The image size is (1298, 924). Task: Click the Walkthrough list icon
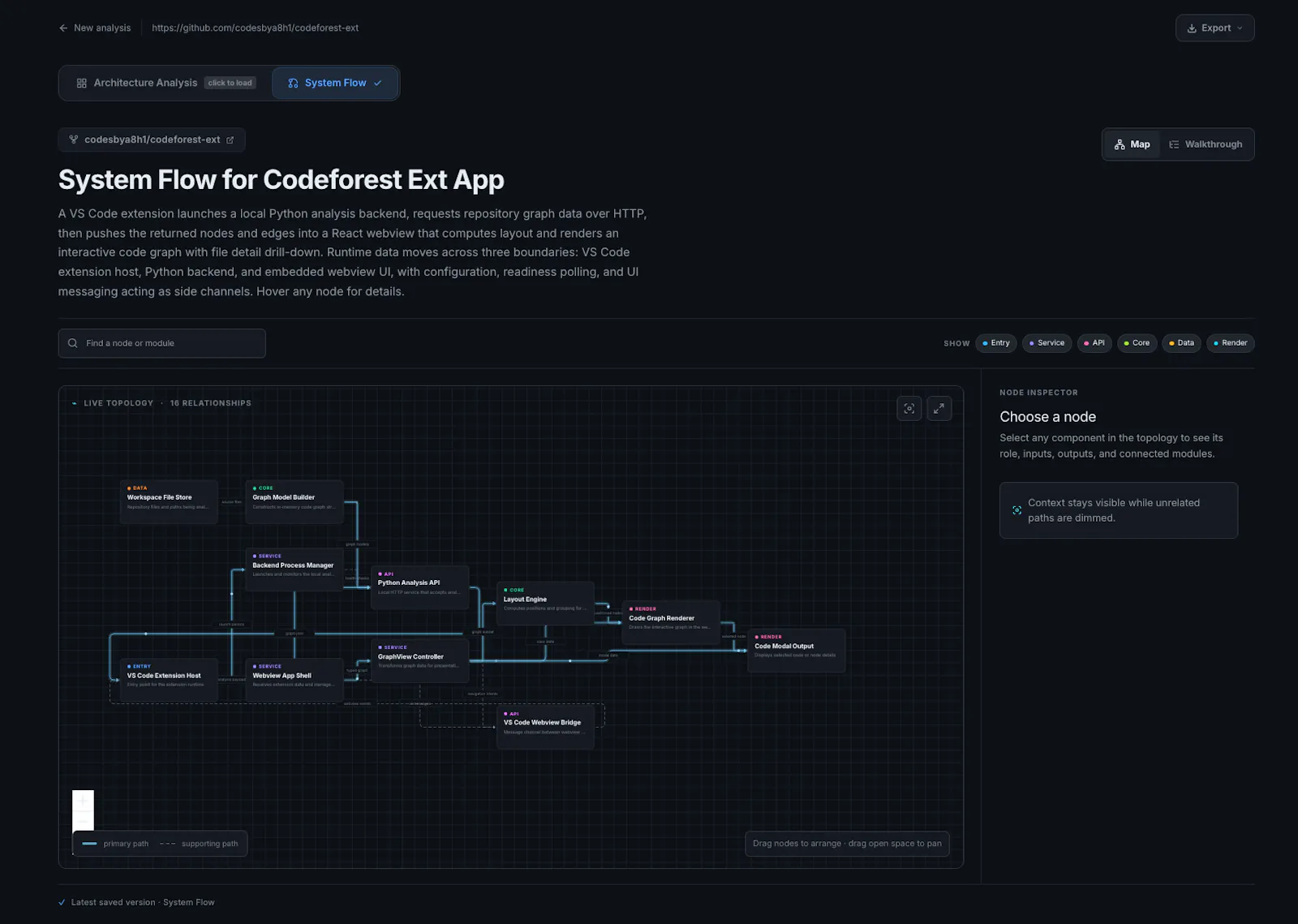(x=1174, y=144)
